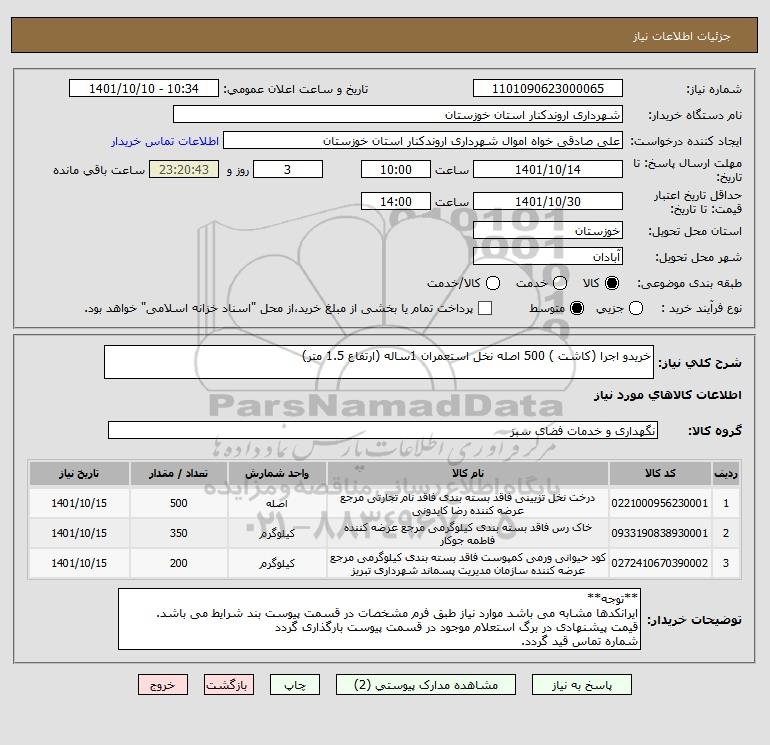Click the delivery province field خوزستان
The width and height of the screenshot is (770, 745).
tap(548, 231)
